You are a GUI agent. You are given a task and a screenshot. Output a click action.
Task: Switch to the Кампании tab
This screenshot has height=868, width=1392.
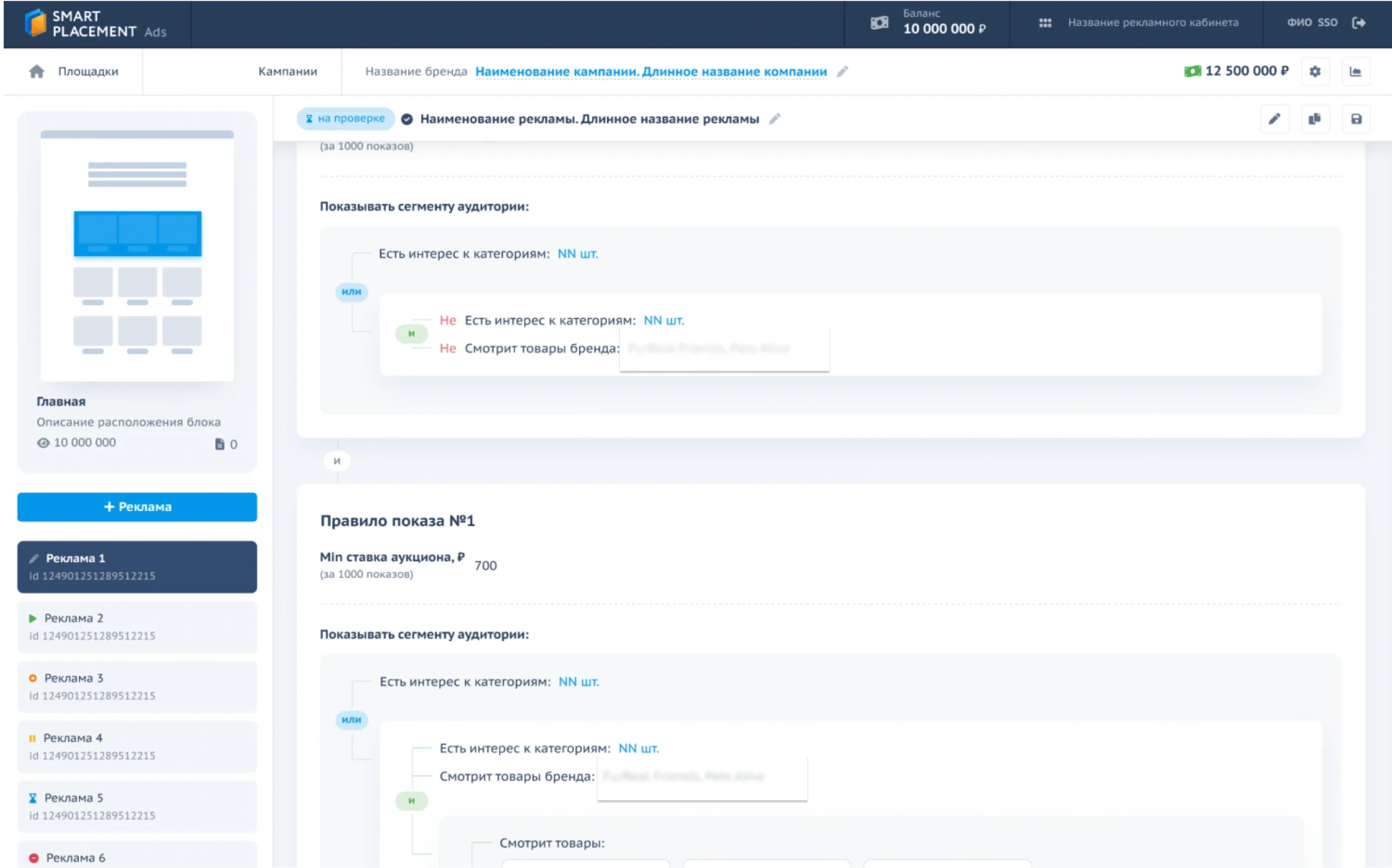coord(287,72)
